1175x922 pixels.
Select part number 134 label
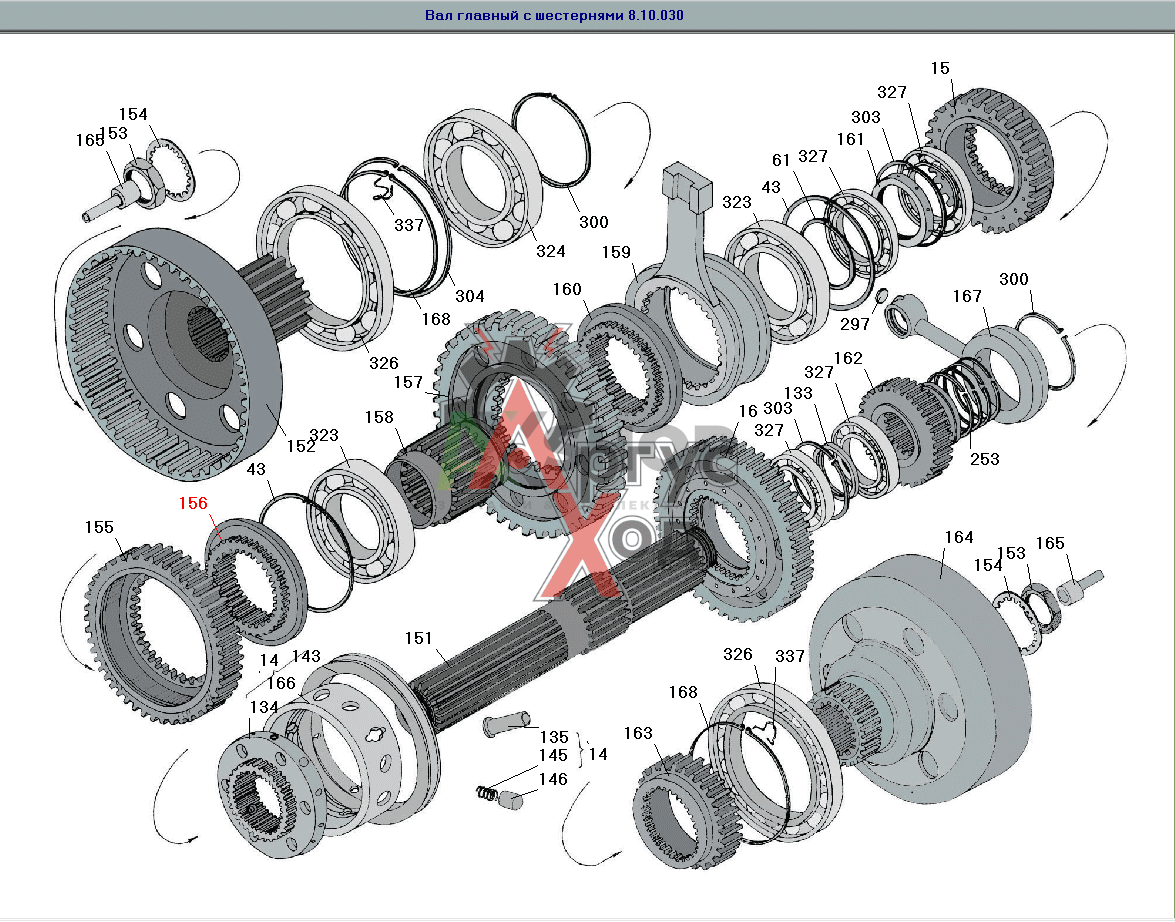(264, 707)
